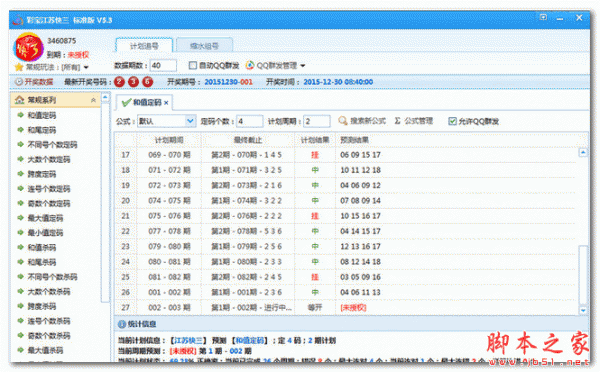600x372 pixels.
Task: Click the star icon beside 常规玩法
Action: (x=19, y=67)
